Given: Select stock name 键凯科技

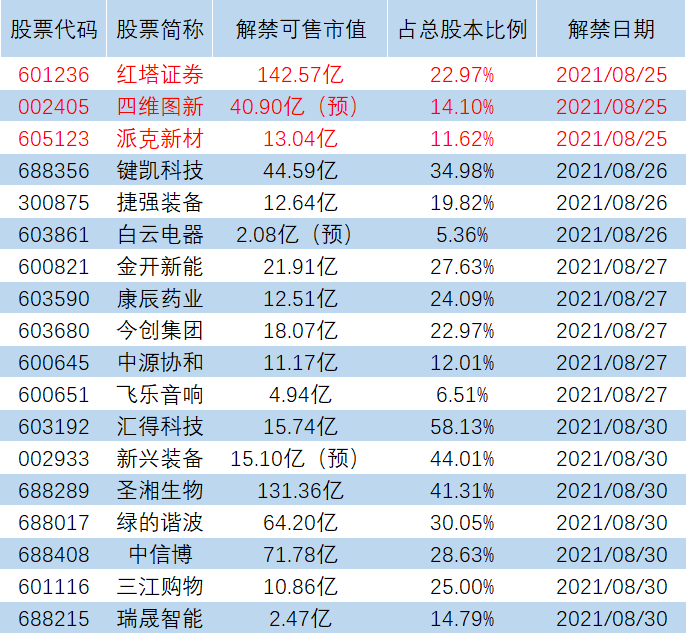Looking at the screenshot, I should pos(160,171).
